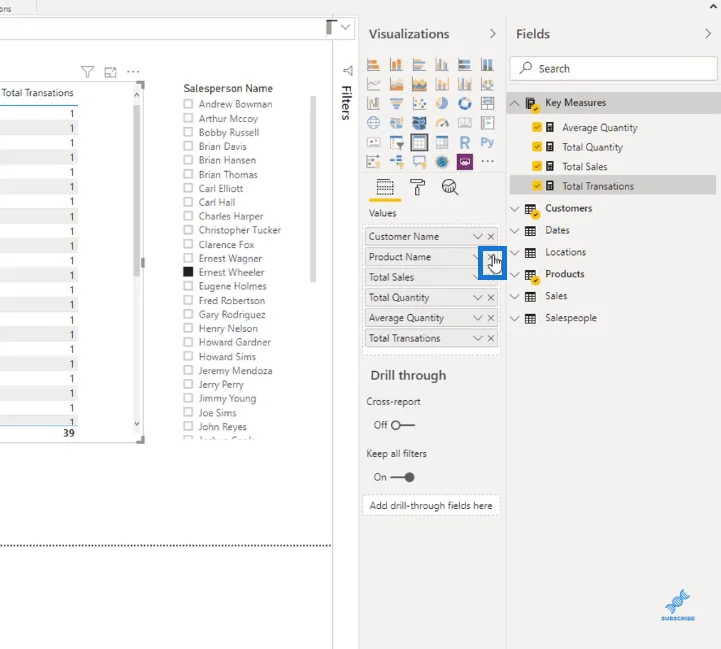Image resolution: width=721 pixels, height=649 pixels.
Task: Expand the Salespeople table
Action: pos(515,318)
